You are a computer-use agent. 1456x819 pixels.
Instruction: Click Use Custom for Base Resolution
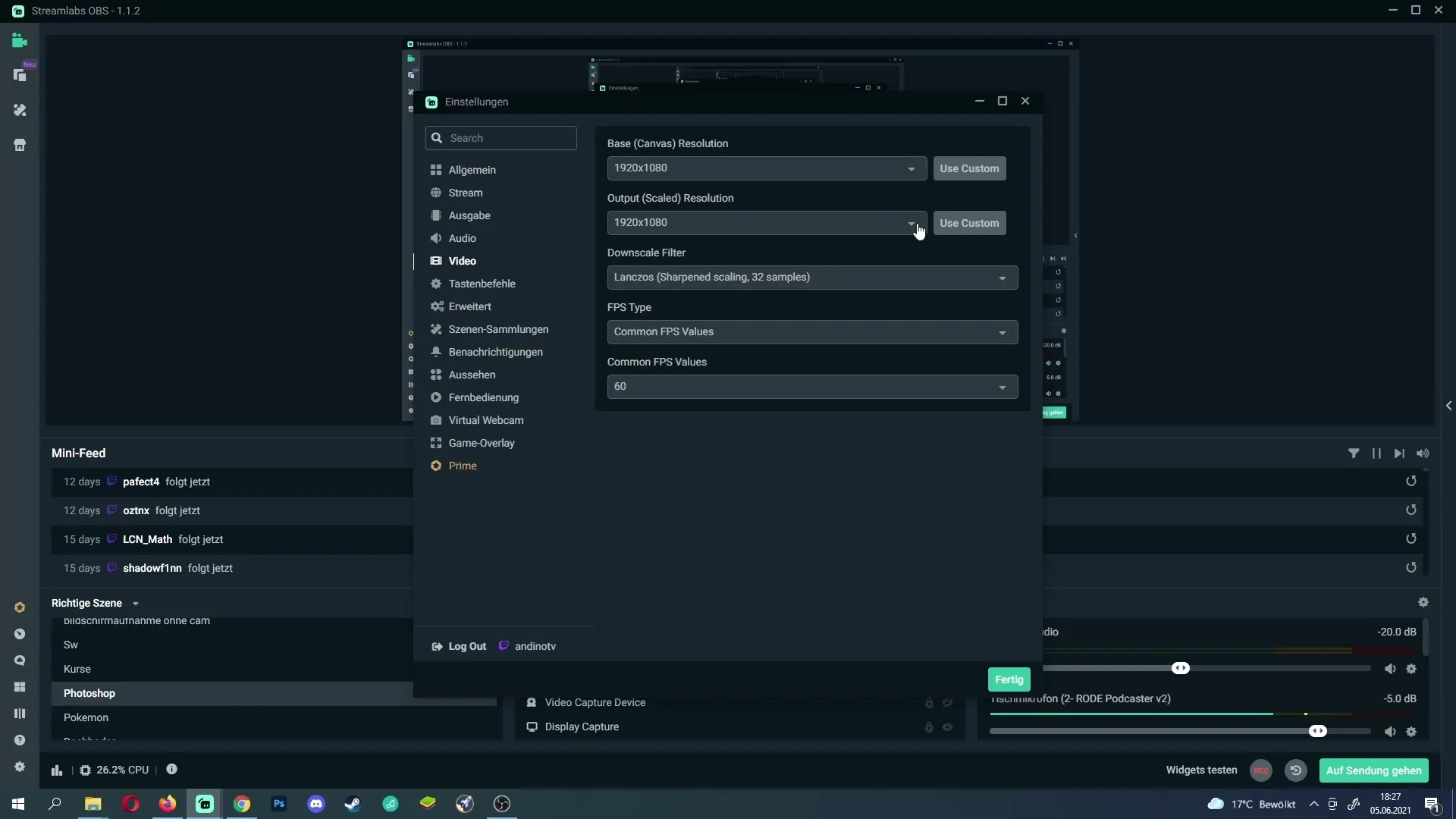pyautogui.click(x=969, y=168)
